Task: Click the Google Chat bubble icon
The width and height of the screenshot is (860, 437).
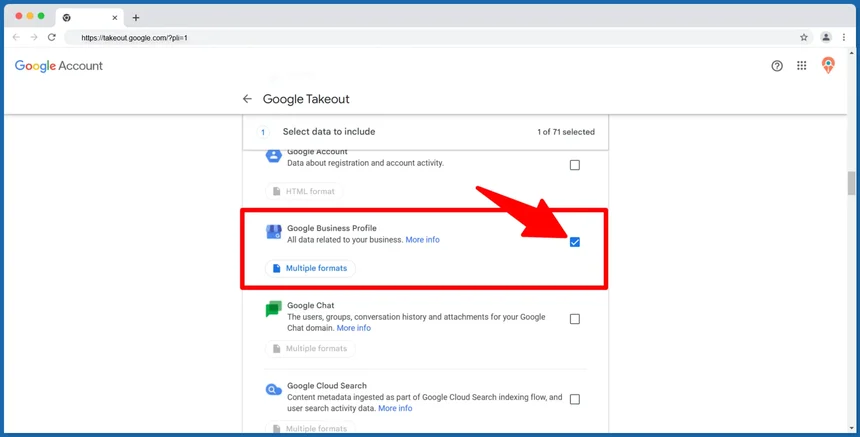Action: point(274,309)
